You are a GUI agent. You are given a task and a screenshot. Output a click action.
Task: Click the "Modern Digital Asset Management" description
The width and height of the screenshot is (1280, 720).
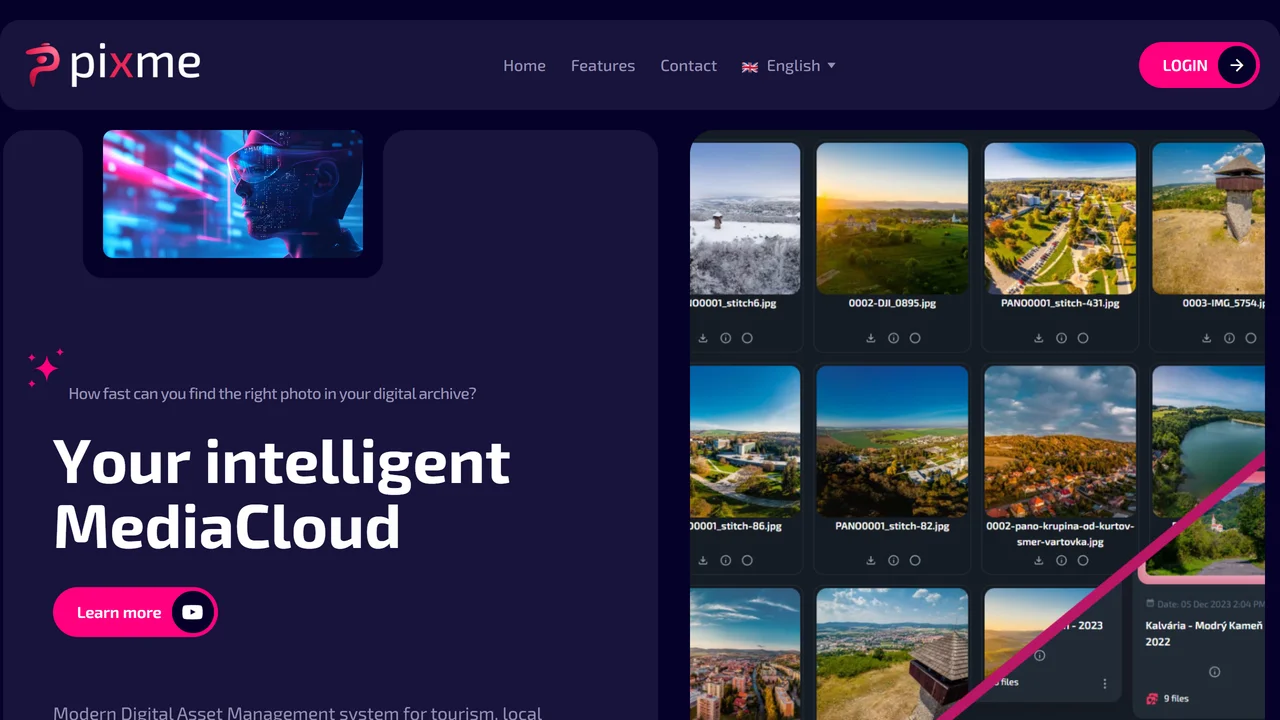(297, 713)
